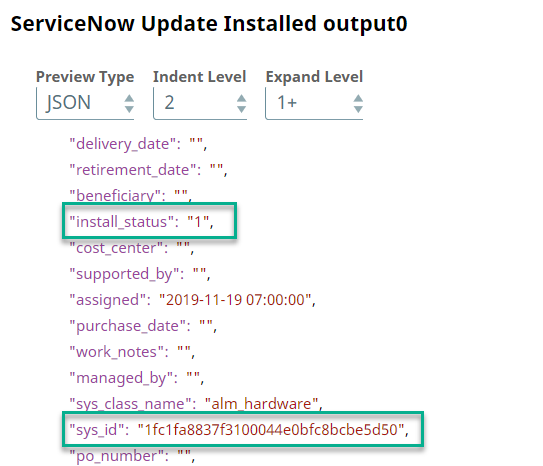
Task: Open the Preview Type JSON dropdown
Action: tap(85, 103)
